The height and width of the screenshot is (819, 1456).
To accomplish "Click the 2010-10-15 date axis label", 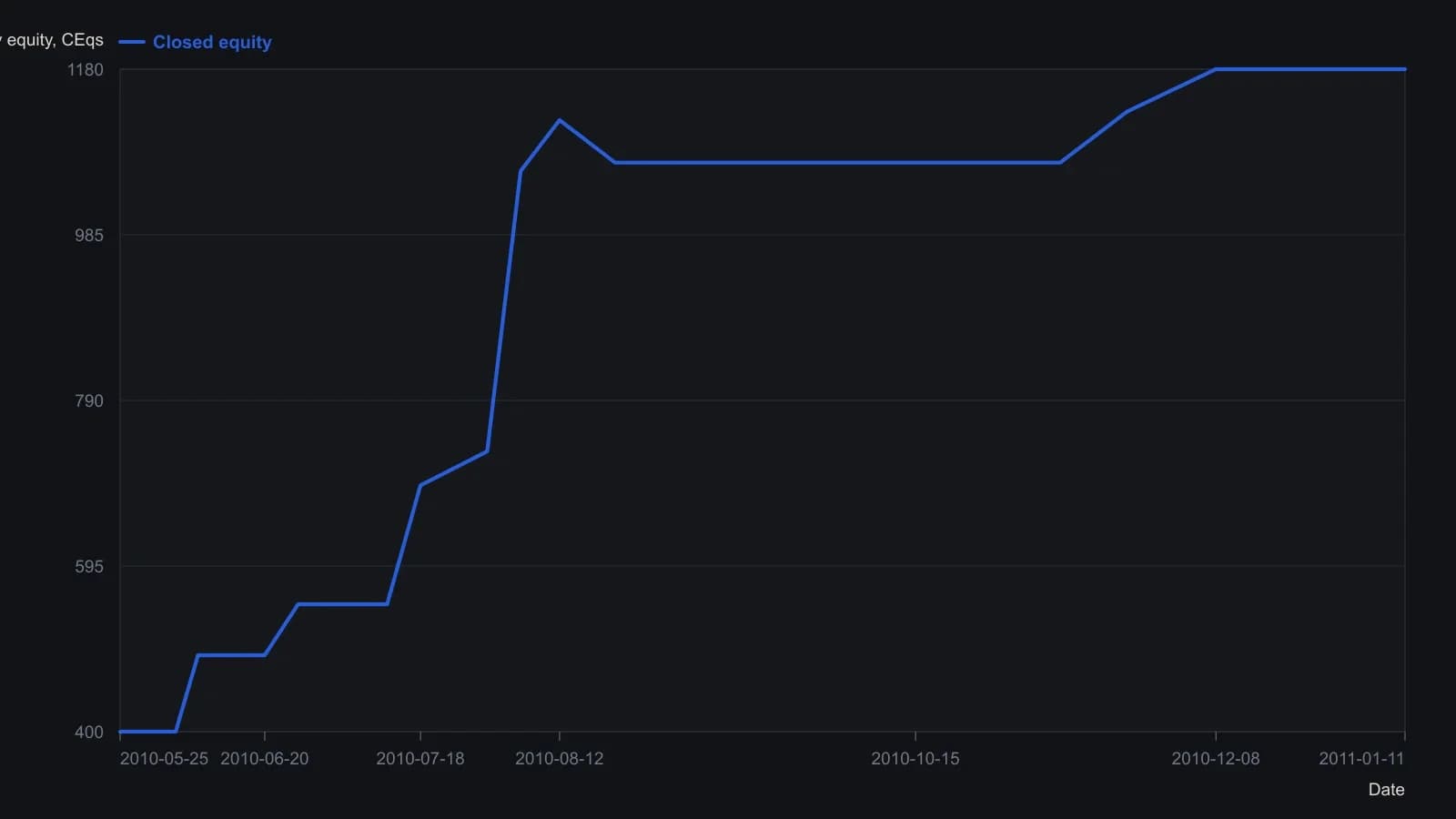I will click(915, 759).
